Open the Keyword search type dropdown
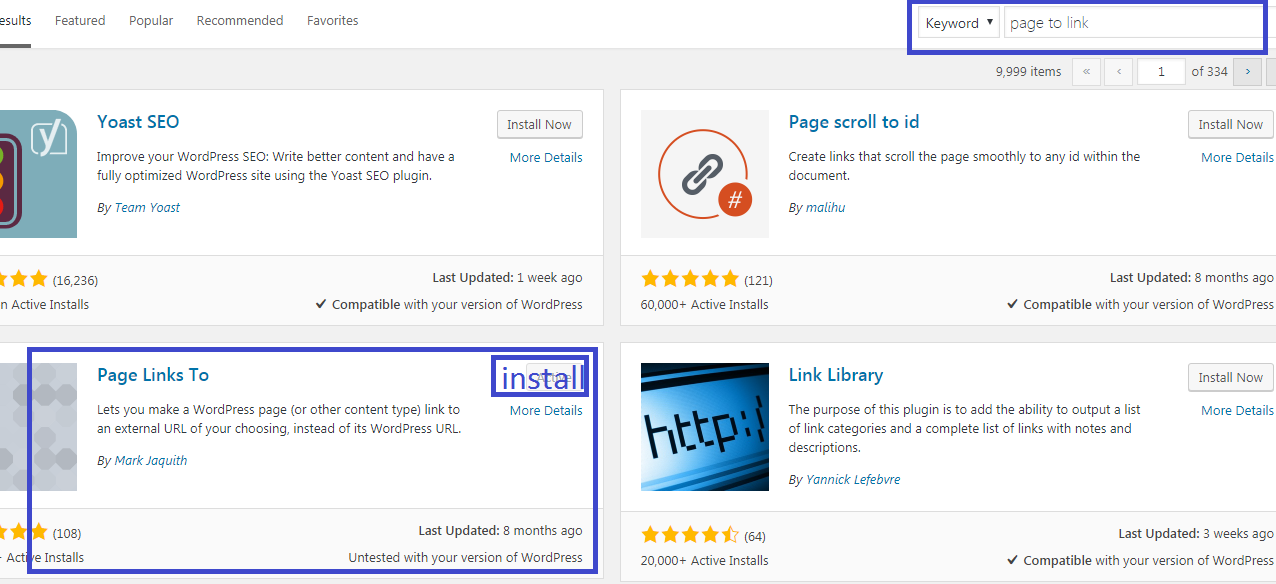The width and height of the screenshot is (1276, 584). pos(958,23)
